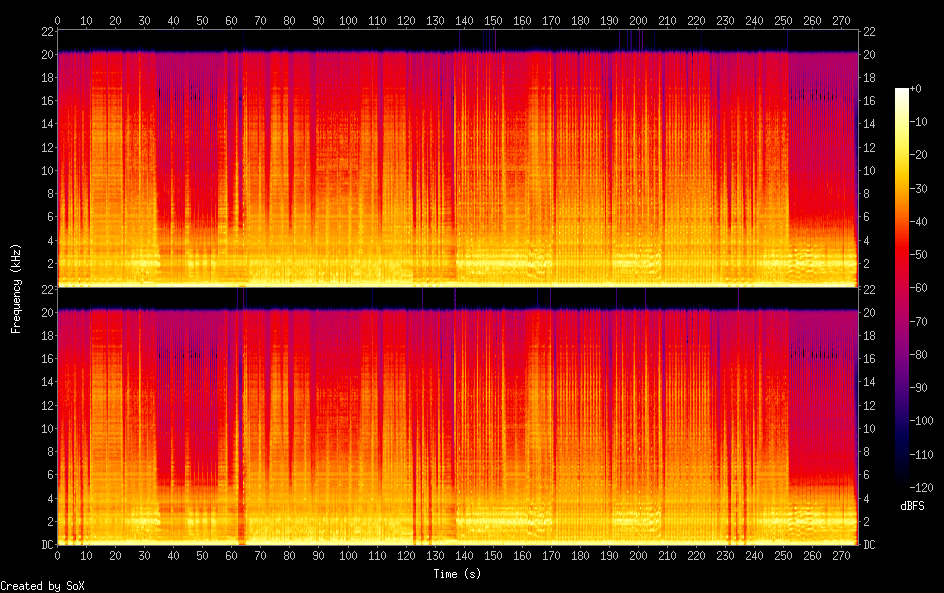Click the 50 second tick on the top time axis
The height and width of the screenshot is (593, 944).
[x=202, y=20]
